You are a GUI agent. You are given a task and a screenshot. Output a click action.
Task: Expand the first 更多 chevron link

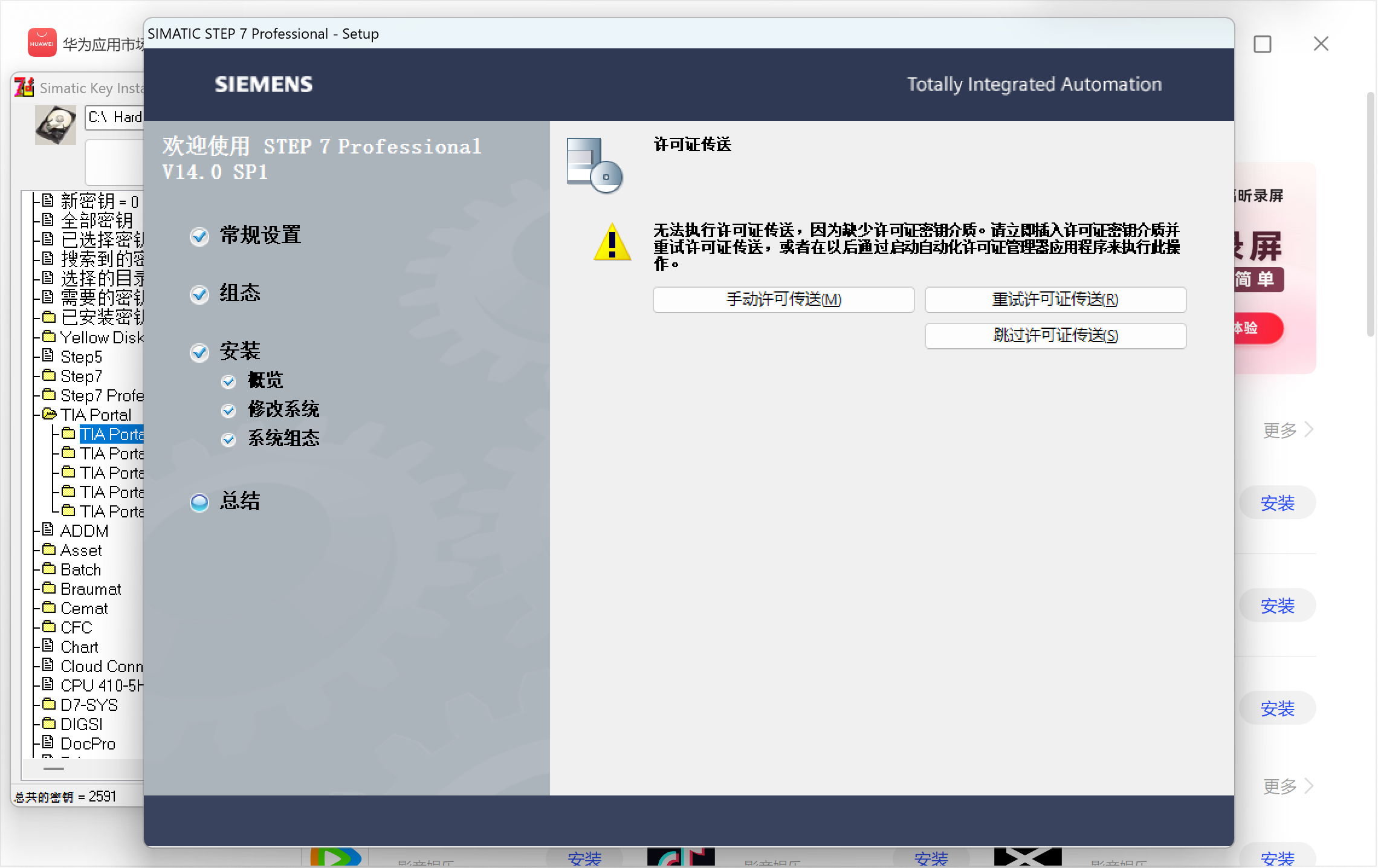coord(1288,430)
